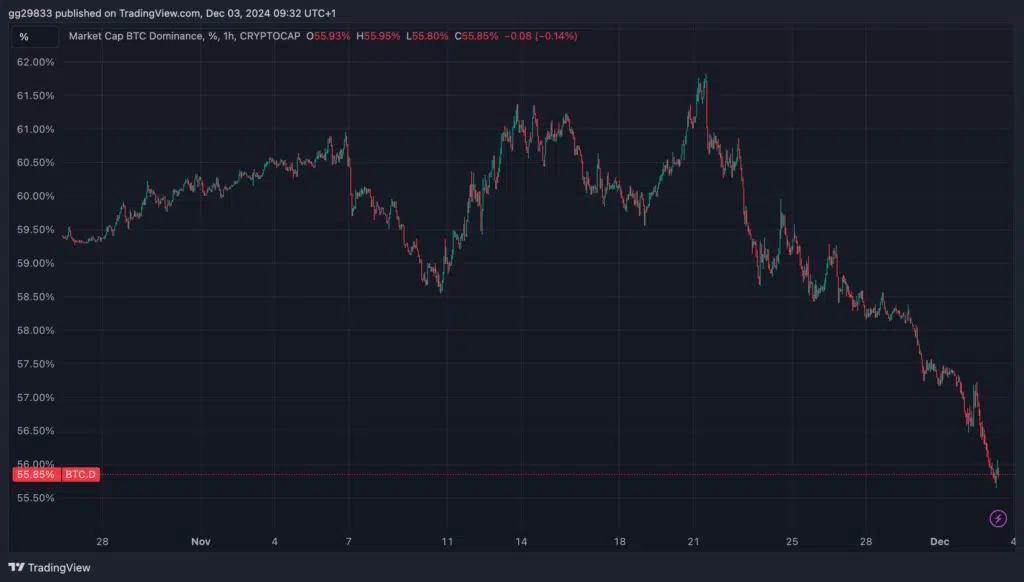Click the red BTC.D symbol tag
Screen dimensions: 1024x582
pyautogui.click(x=80, y=474)
